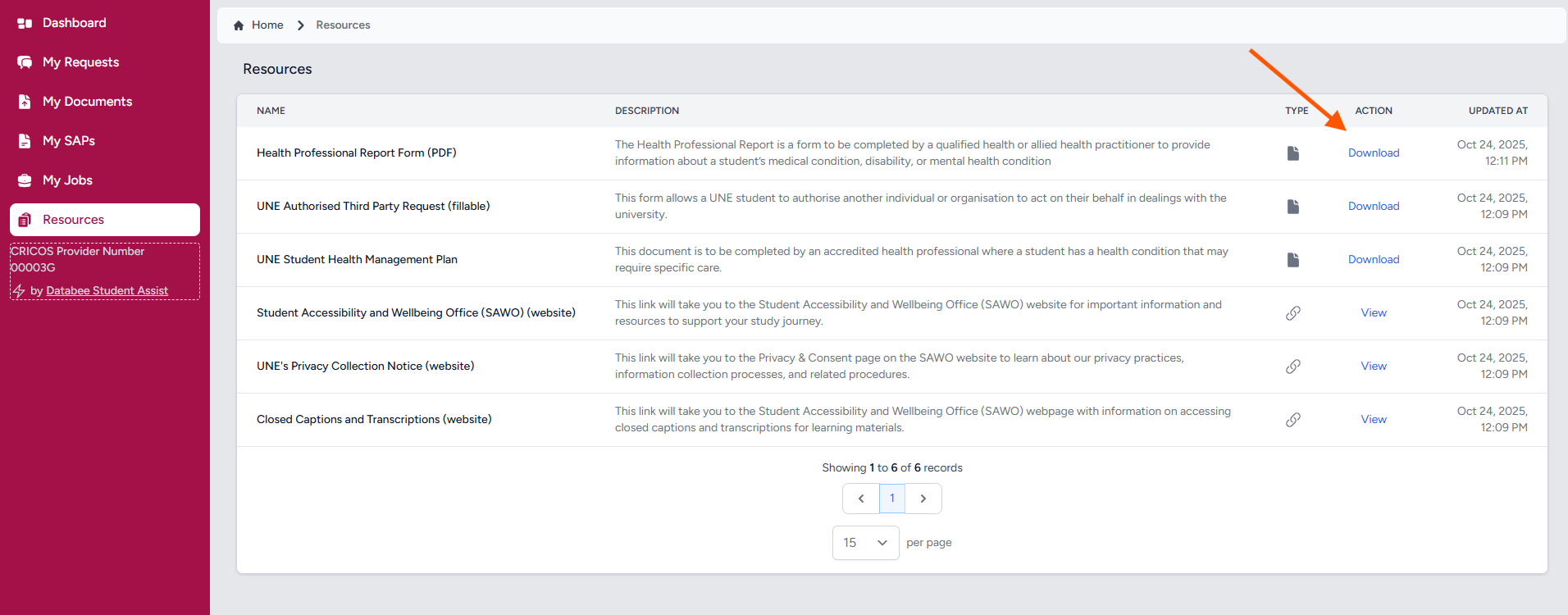Go to the previous page with the left chevron
The width and height of the screenshot is (1568, 615).
tap(861, 499)
